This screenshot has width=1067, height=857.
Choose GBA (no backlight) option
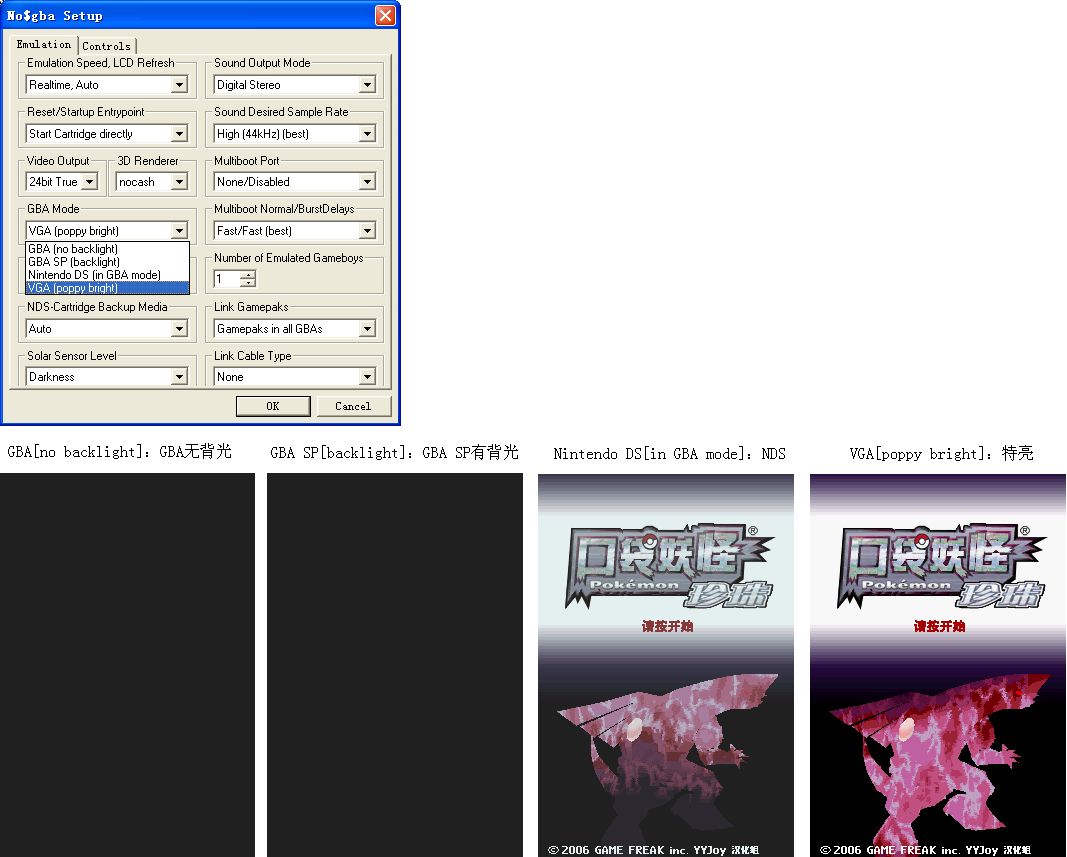(x=108, y=249)
